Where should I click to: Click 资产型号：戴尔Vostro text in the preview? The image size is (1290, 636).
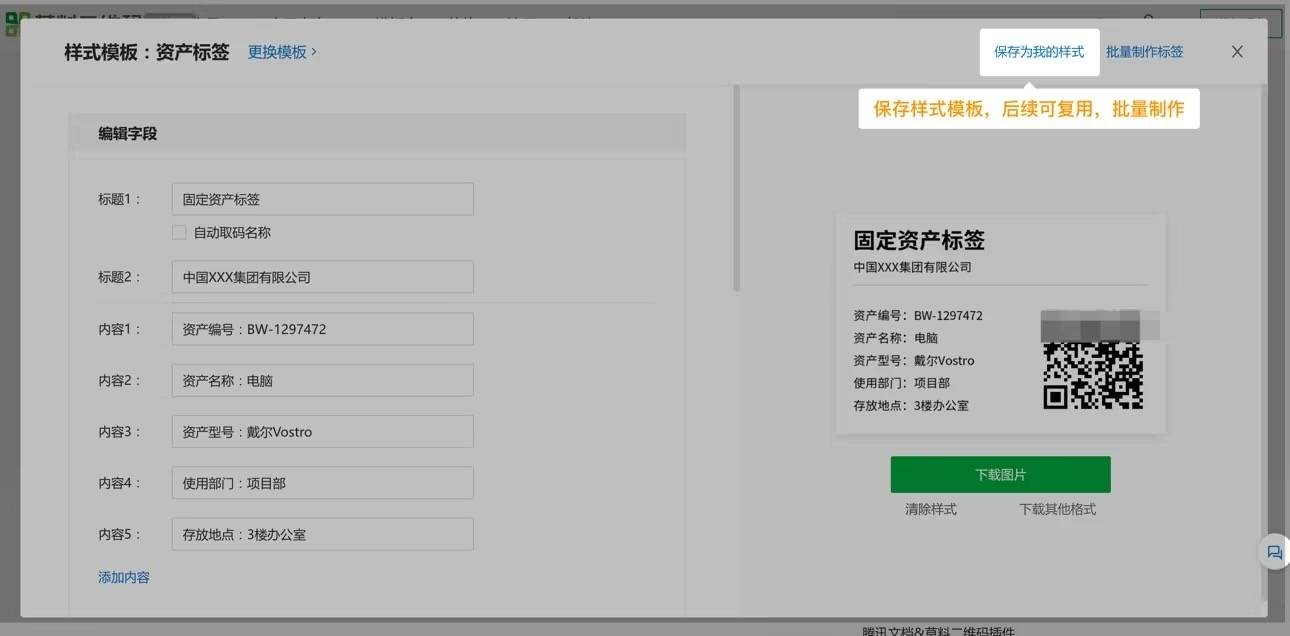tap(914, 360)
